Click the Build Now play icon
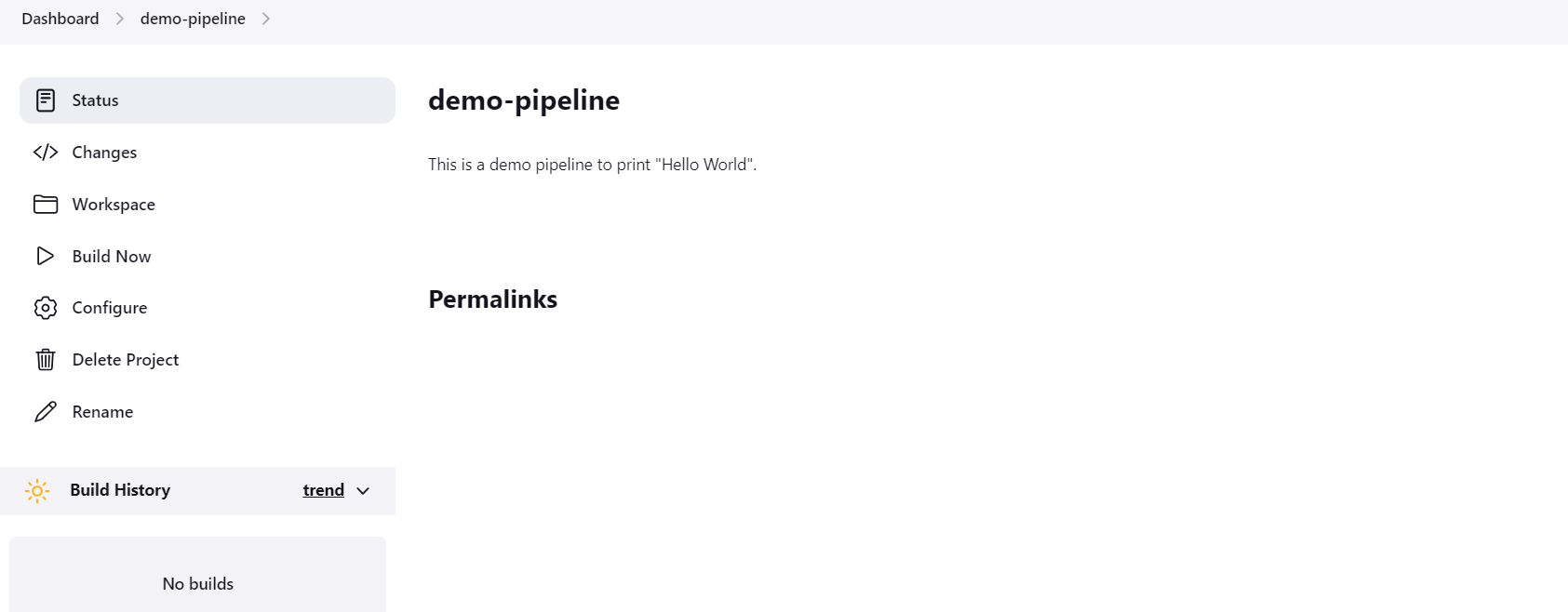1568x612 pixels. point(46,256)
